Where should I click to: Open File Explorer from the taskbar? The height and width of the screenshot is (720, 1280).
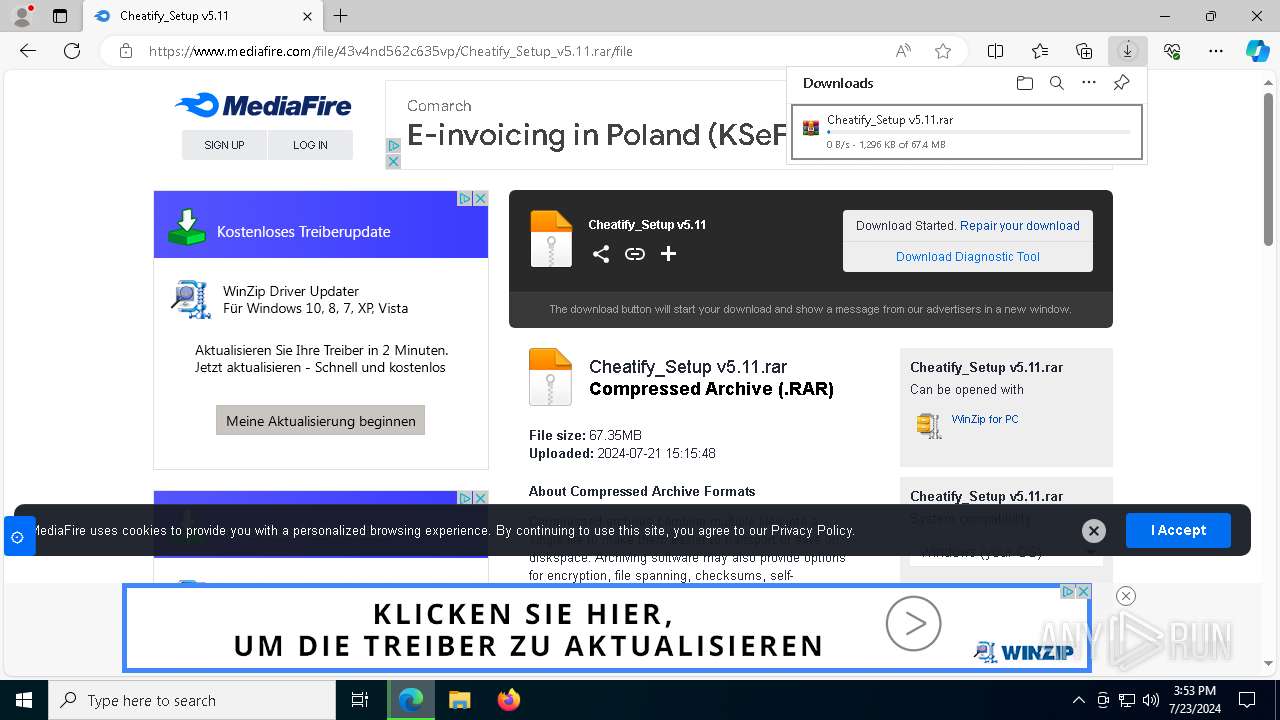(460, 700)
